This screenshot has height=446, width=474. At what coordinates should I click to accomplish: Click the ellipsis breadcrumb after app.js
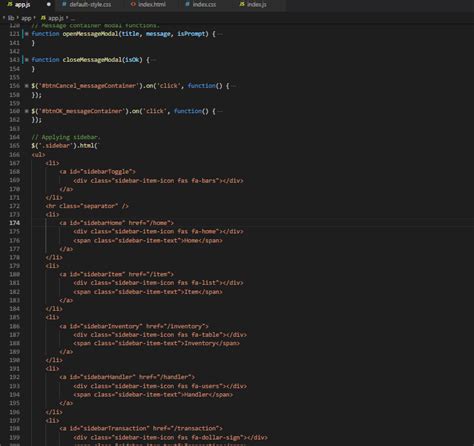73,18
